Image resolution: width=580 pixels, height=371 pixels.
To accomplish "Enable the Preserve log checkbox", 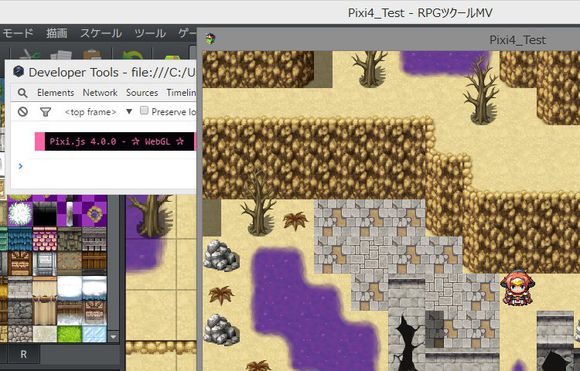I will click(x=144, y=111).
